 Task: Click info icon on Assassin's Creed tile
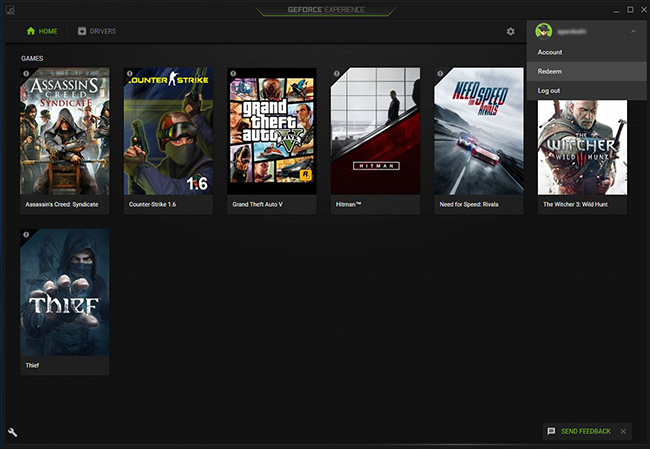26,73
